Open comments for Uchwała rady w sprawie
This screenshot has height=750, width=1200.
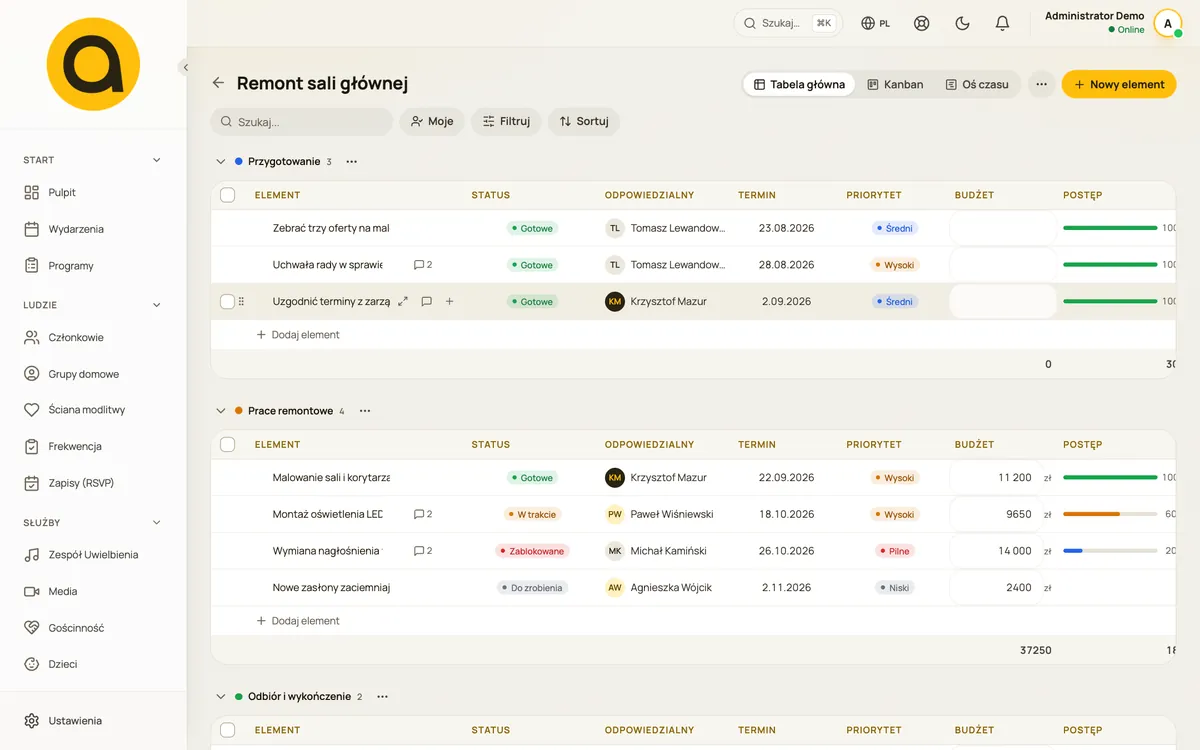[423, 265]
